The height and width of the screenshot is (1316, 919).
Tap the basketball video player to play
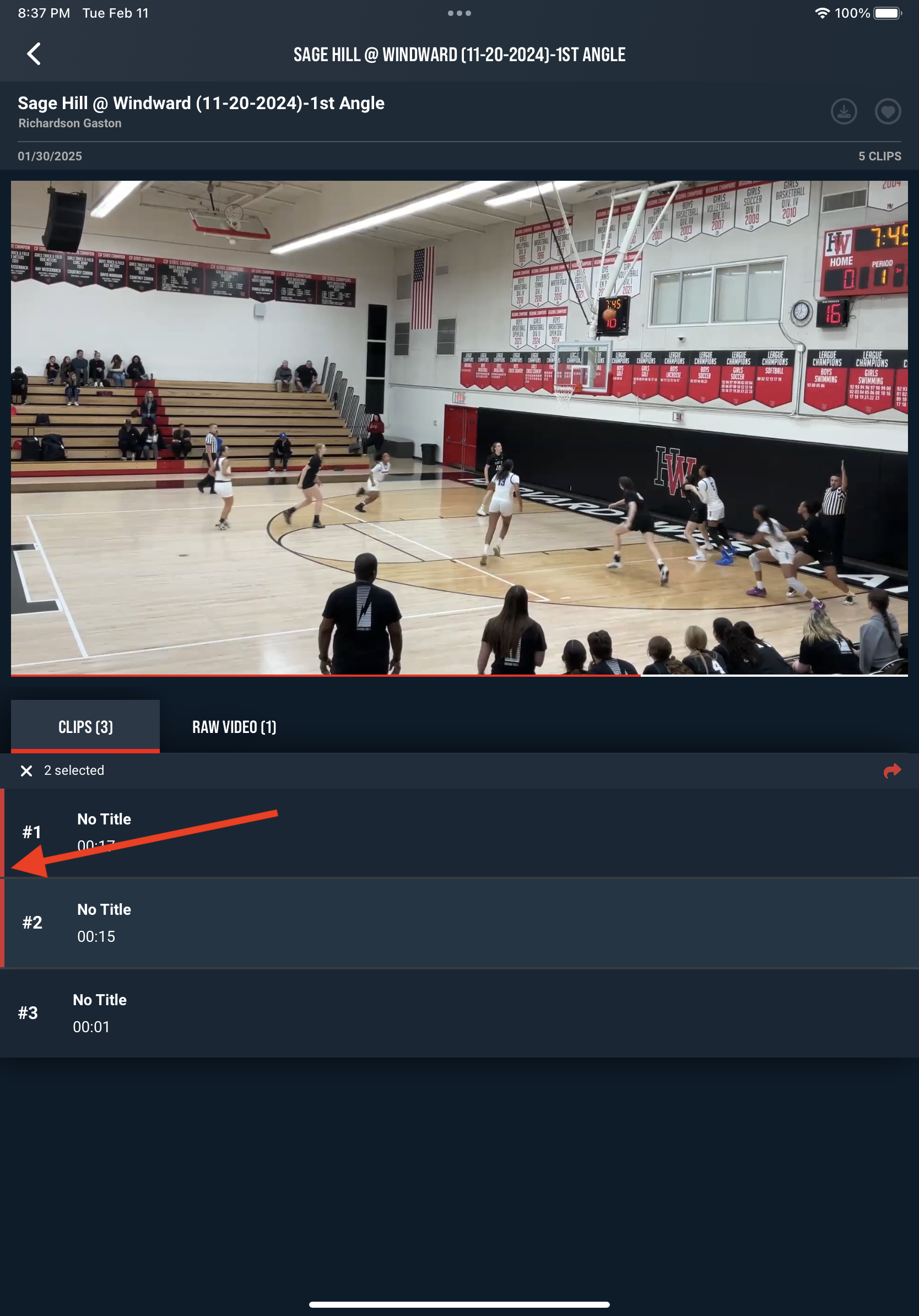tap(459, 428)
